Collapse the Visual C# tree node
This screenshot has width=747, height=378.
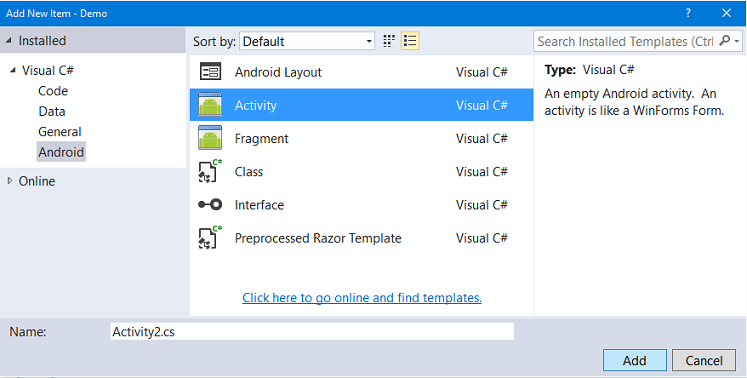[13, 71]
